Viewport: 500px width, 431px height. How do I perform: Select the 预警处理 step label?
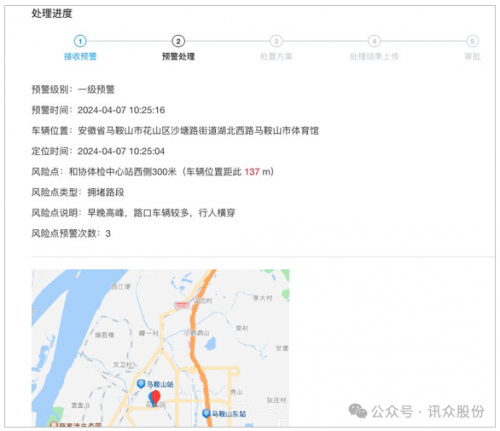point(178,56)
